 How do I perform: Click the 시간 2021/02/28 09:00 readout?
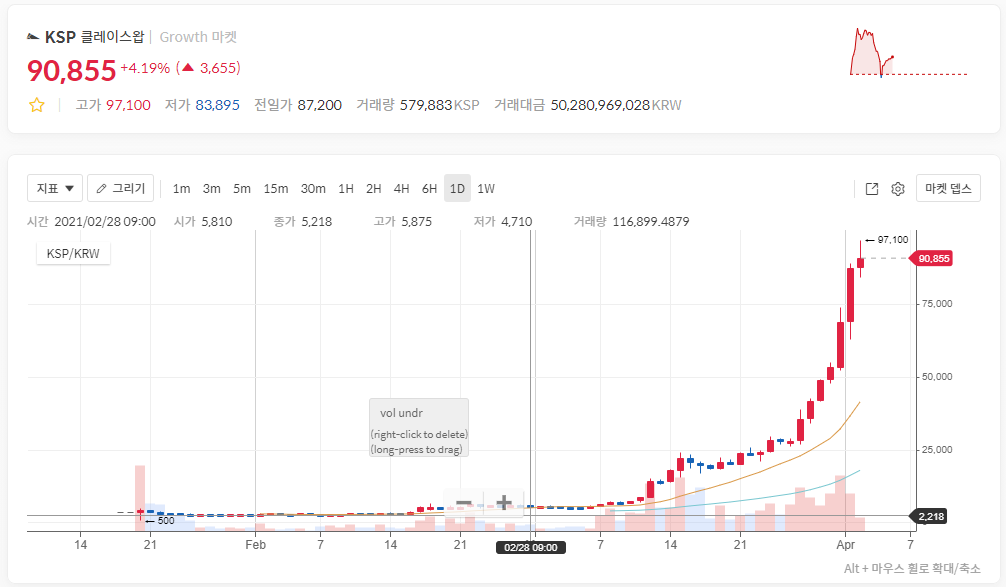click(91, 222)
